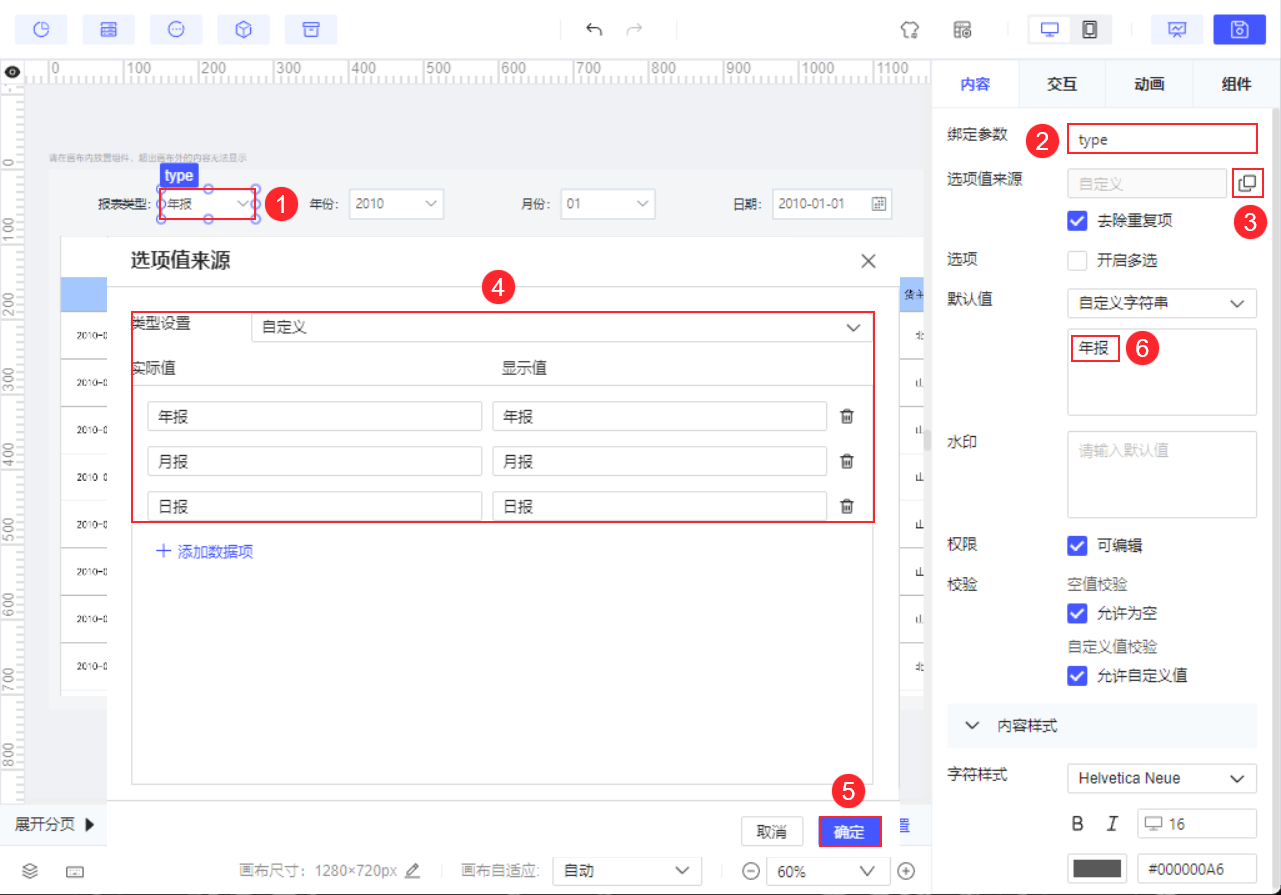Click the table settings icon in top toolbar
The width and height of the screenshot is (1281, 895).
click(962, 30)
